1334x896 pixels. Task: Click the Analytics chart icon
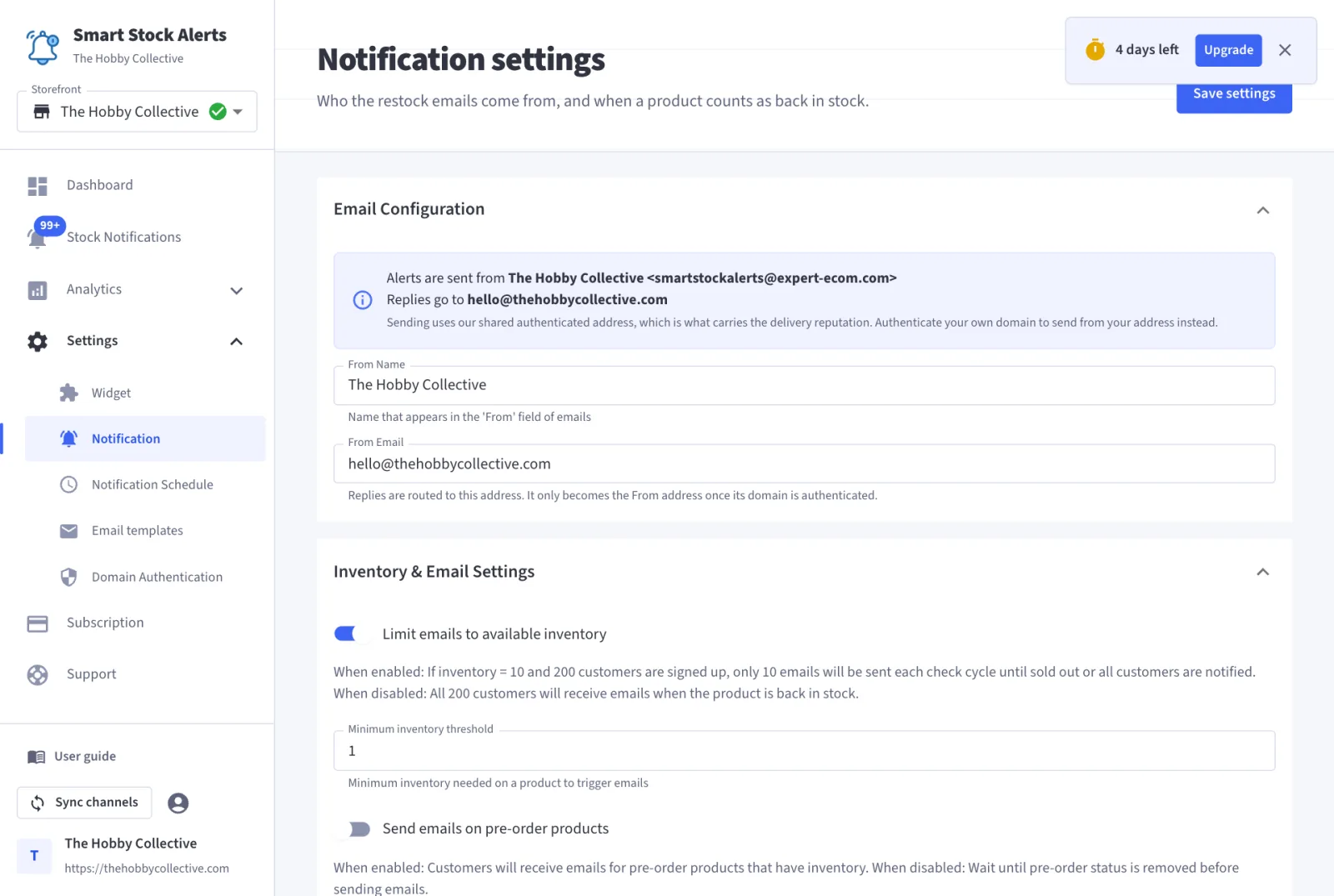pos(38,290)
